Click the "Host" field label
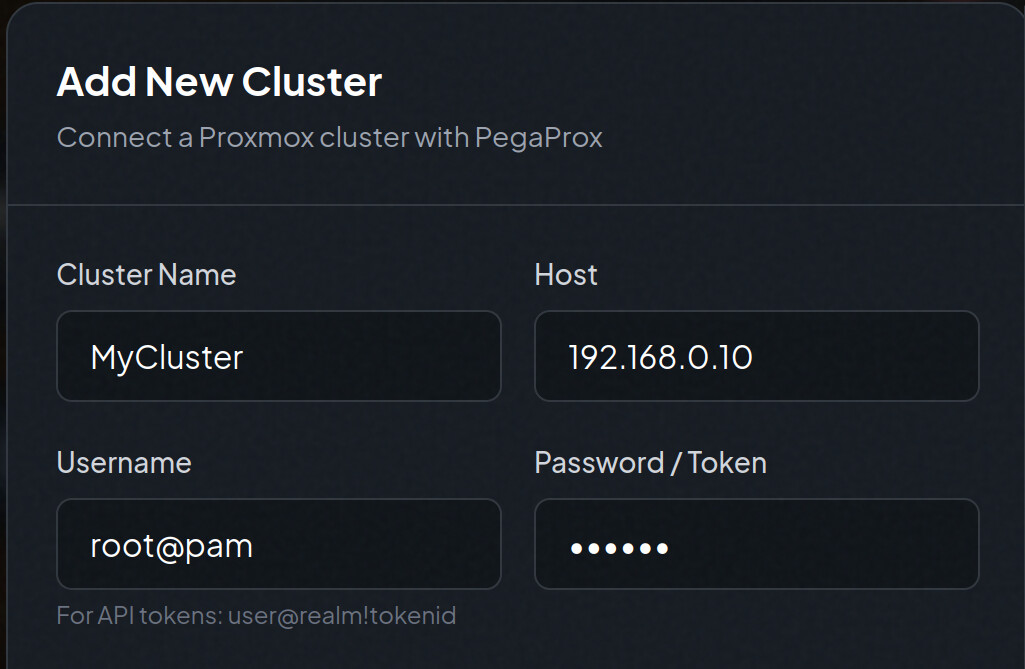 click(x=566, y=275)
